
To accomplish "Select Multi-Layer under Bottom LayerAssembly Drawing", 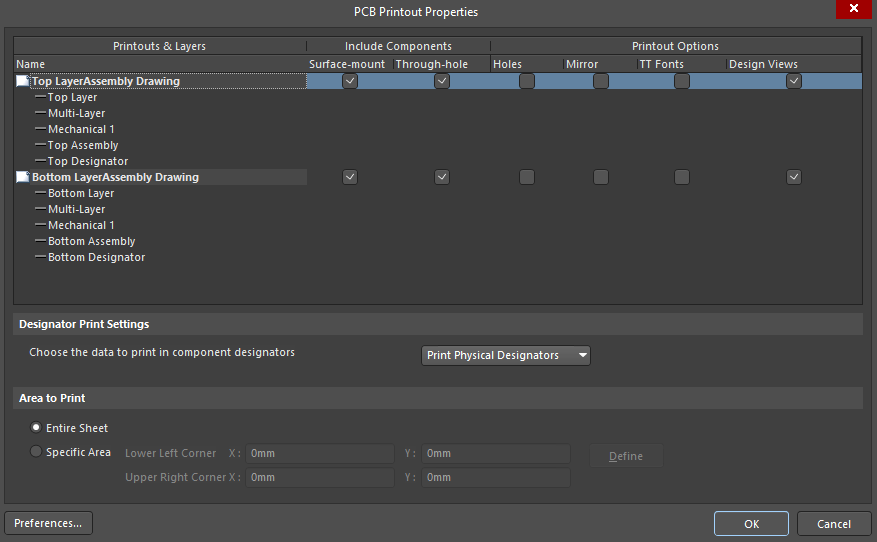I will tap(76, 209).
